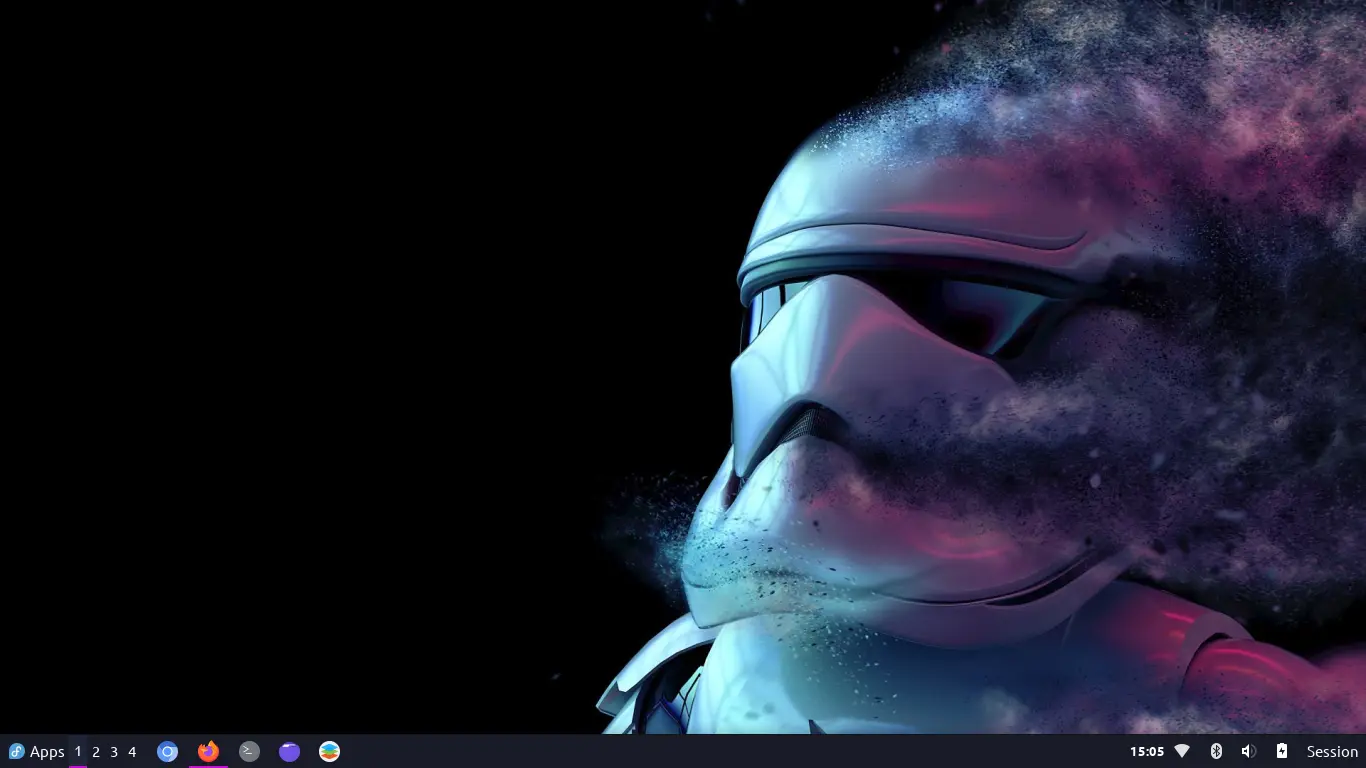Open the Session menu
The image size is (1366, 768).
click(x=1332, y=751)
